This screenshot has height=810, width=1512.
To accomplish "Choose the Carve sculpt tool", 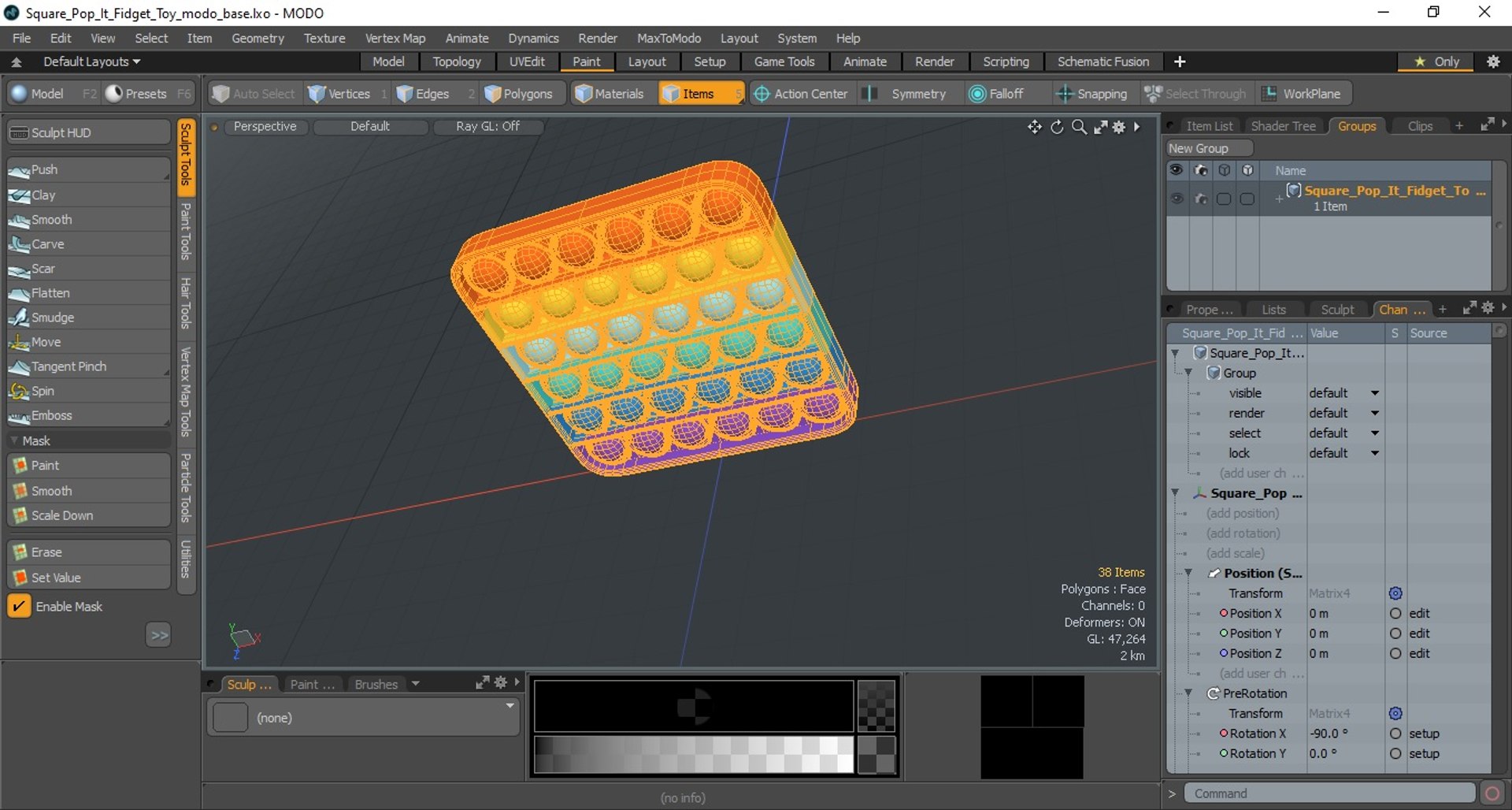I will click(88, 244).
